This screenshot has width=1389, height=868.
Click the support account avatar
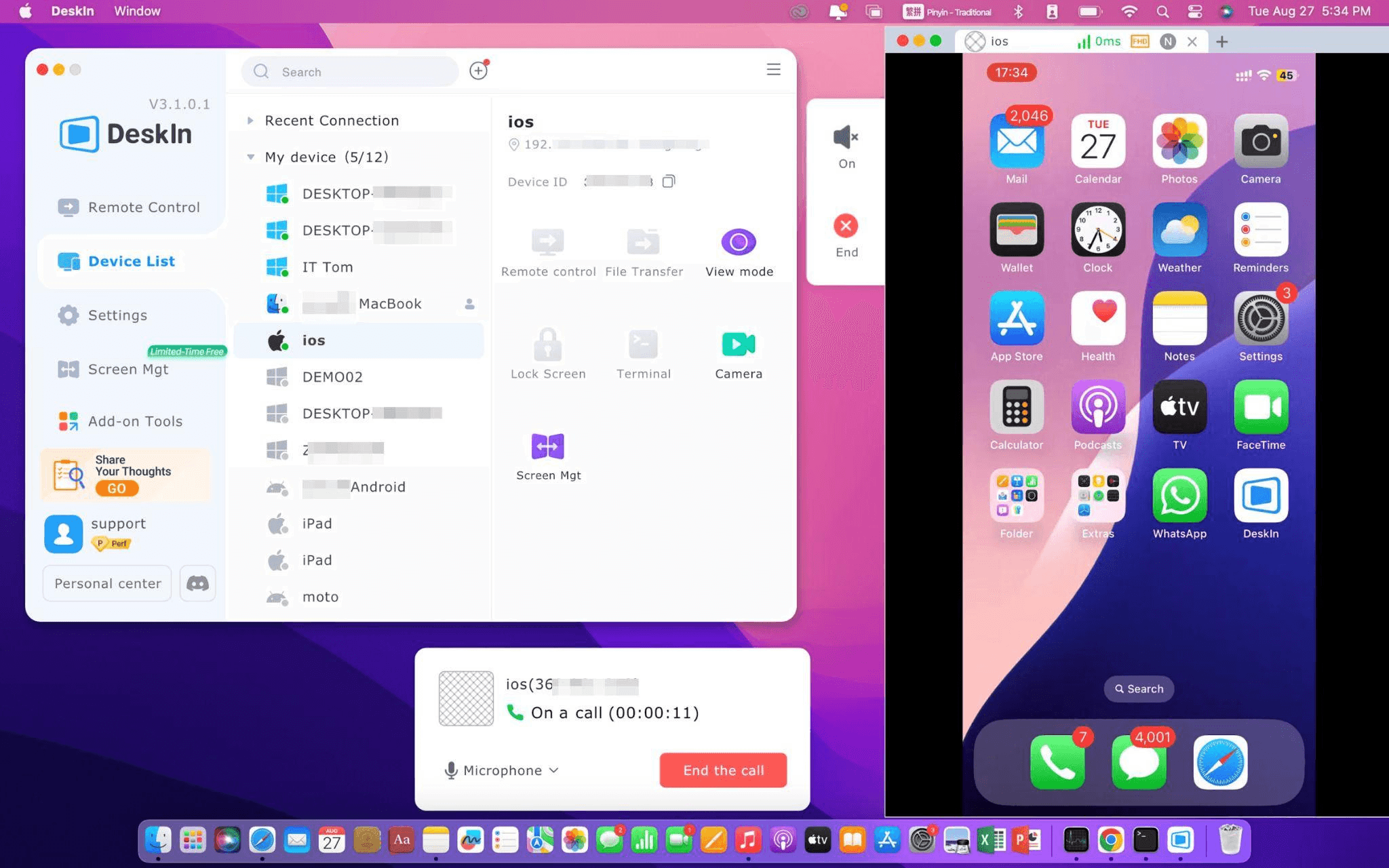[64, 534]
